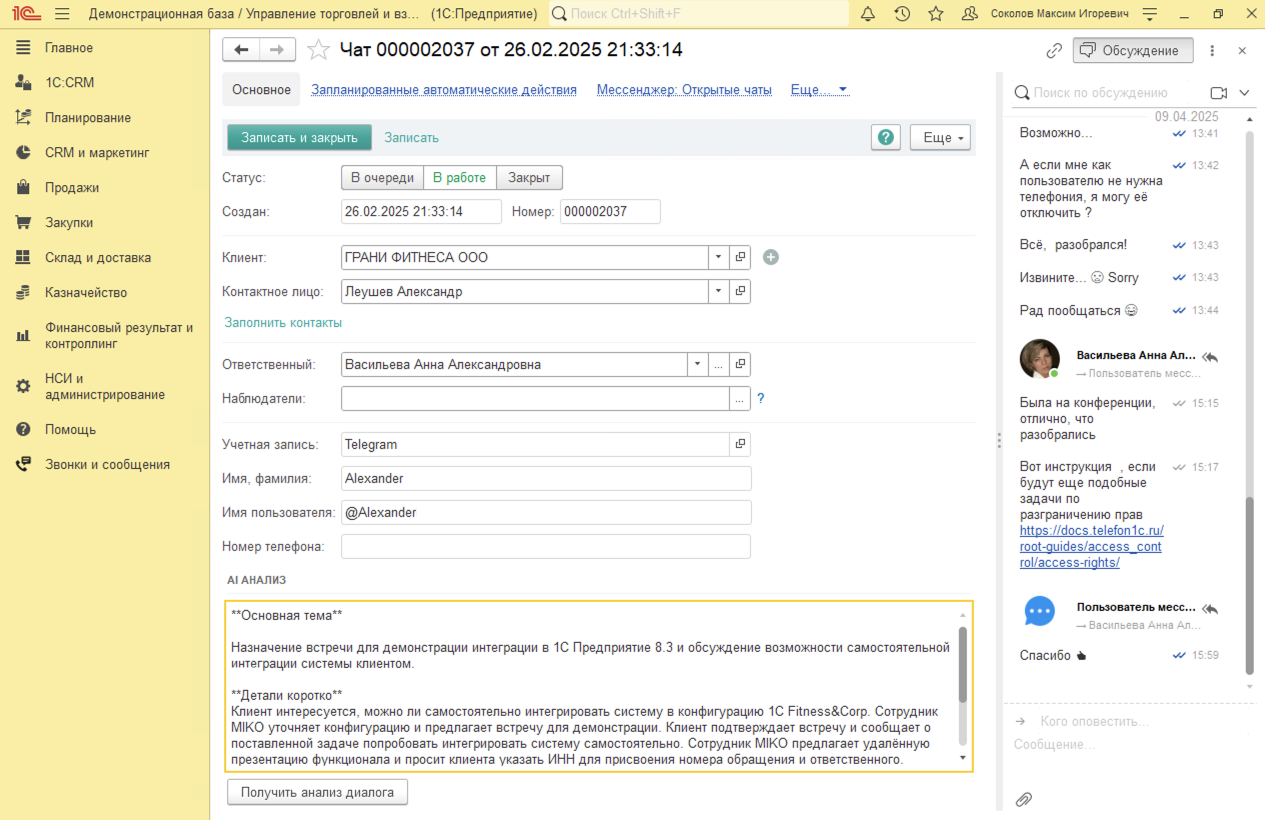Attach a file to message
The height and width of the screenshot is (820, 1265).
coord(1023,799)
